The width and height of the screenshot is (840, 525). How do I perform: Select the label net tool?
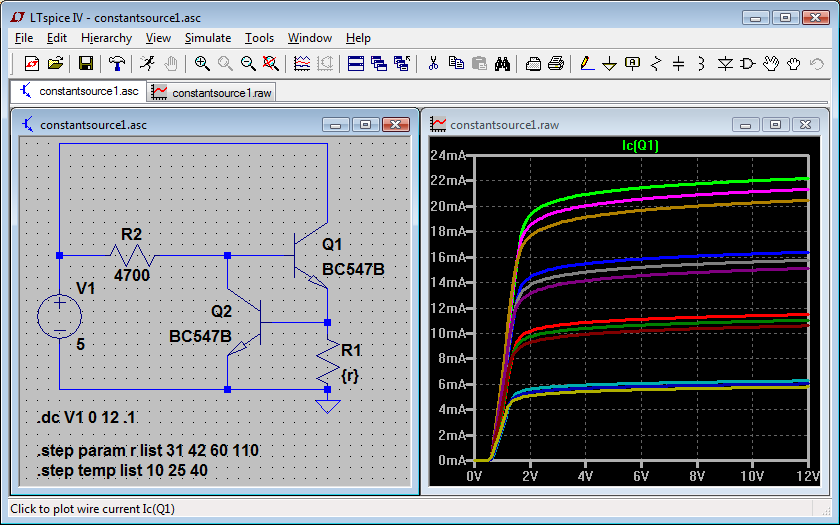633,64
